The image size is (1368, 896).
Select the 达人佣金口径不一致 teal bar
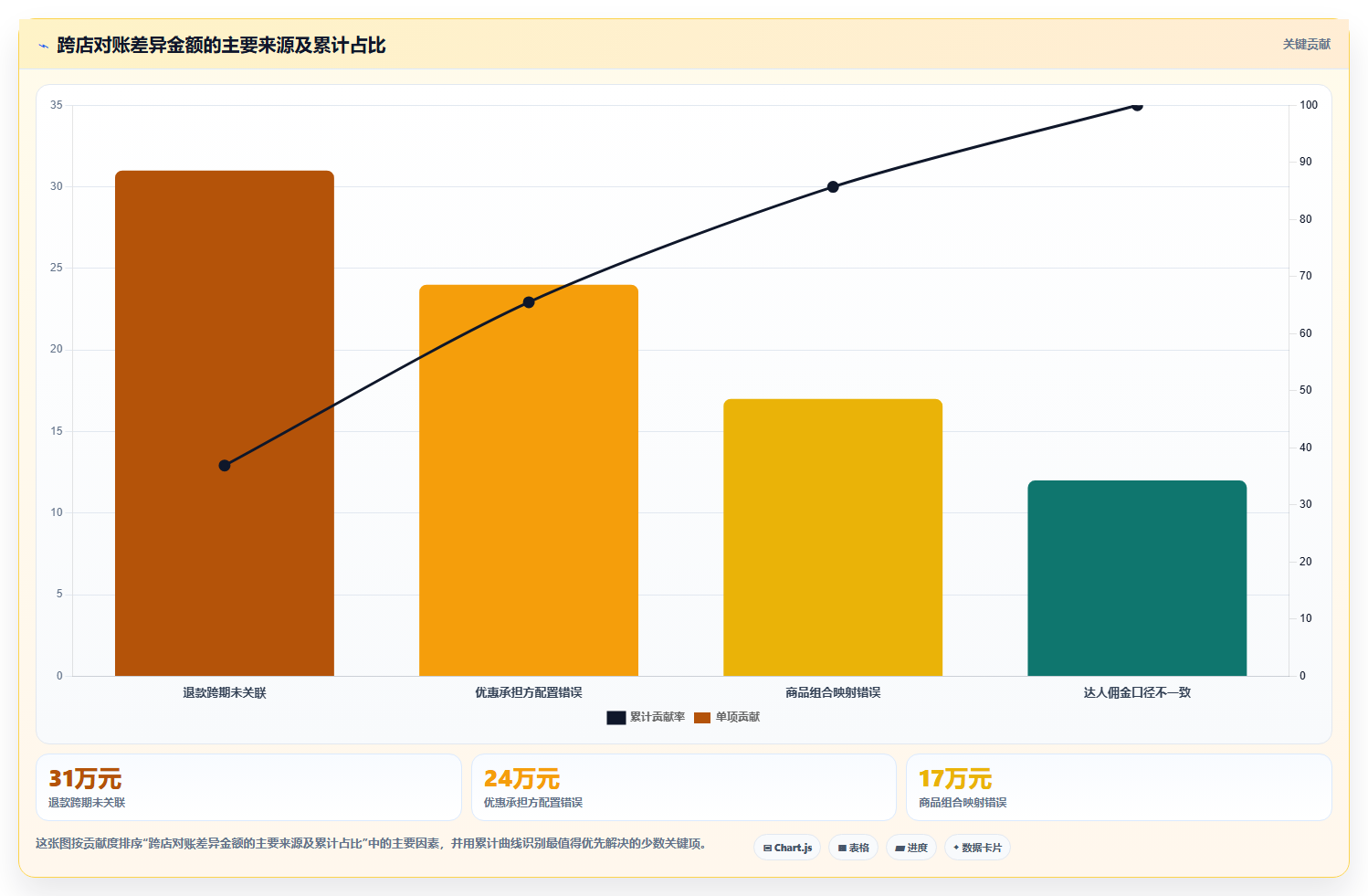(x=1137, y=578)
